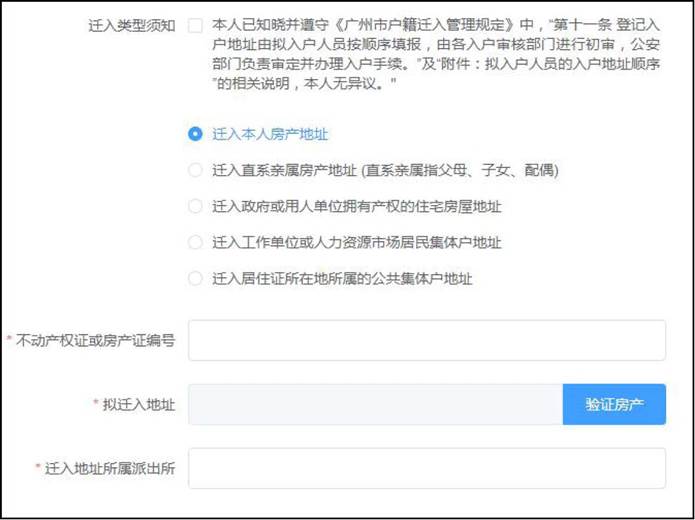Click the 迁入地址所属派出所 field label
695x520 pixels.
pyautogui.click(x=110, y=469)
